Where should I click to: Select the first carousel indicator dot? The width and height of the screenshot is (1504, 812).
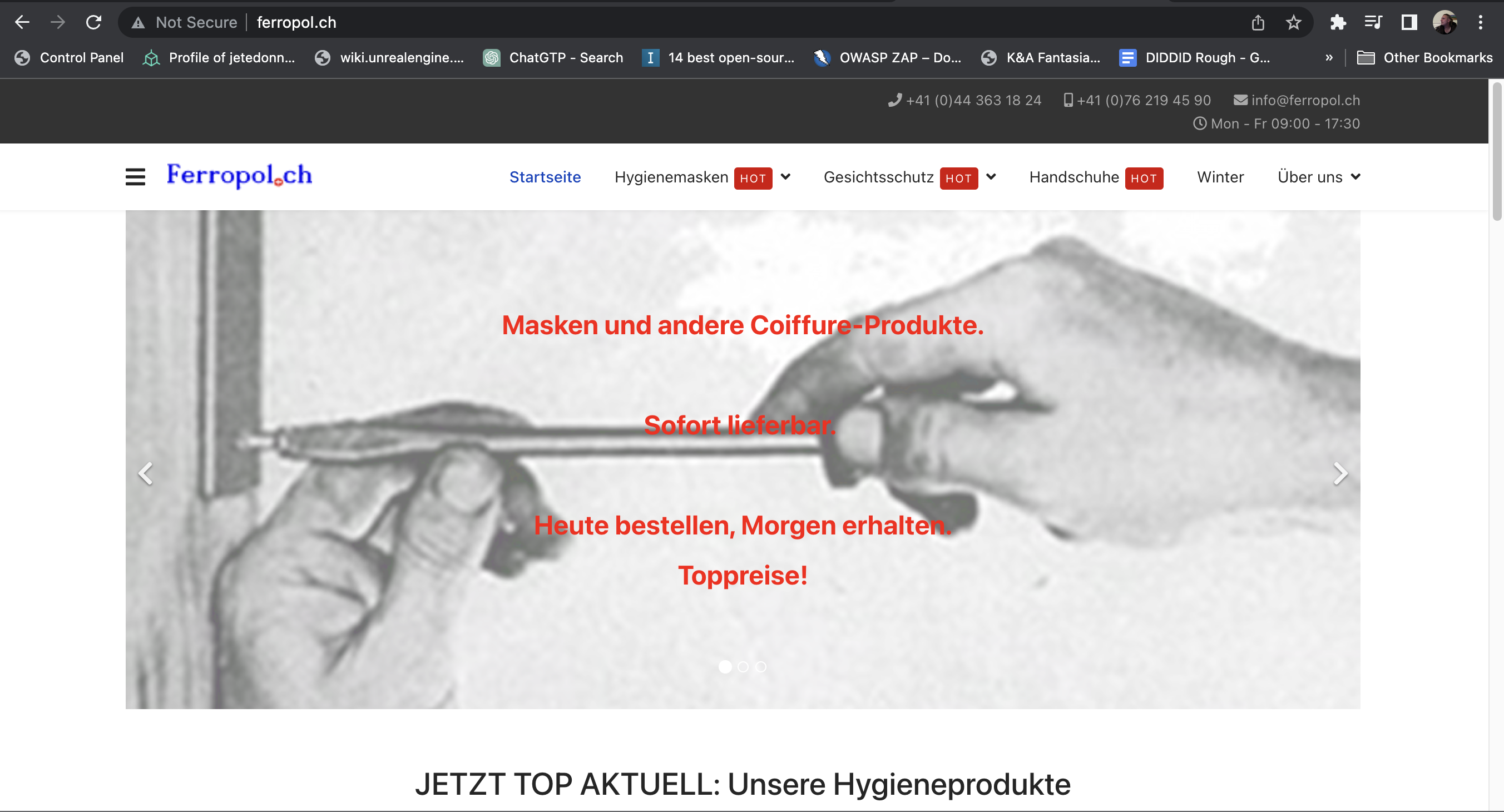pos(726,667)
